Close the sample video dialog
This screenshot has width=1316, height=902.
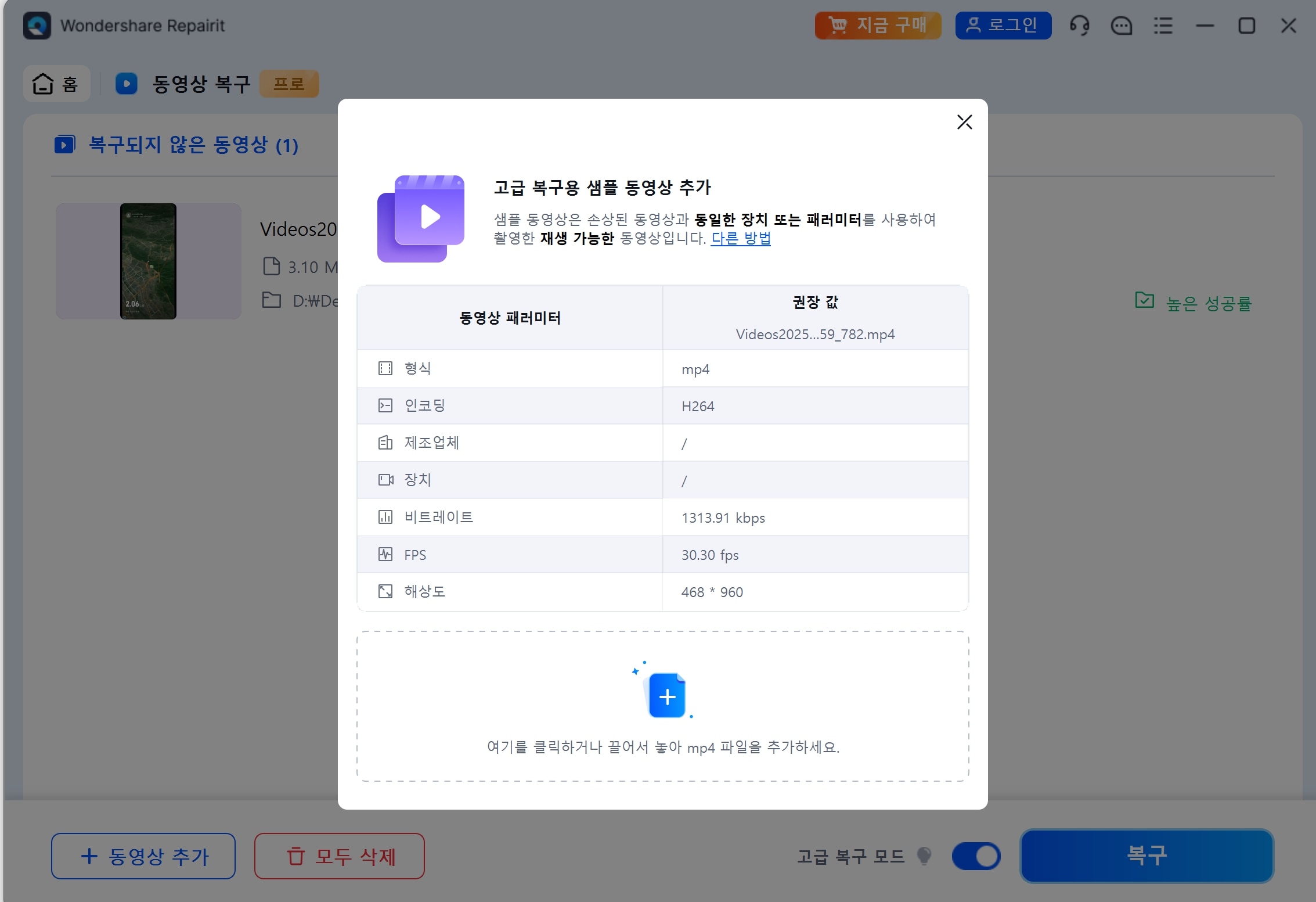pos(964,122)
